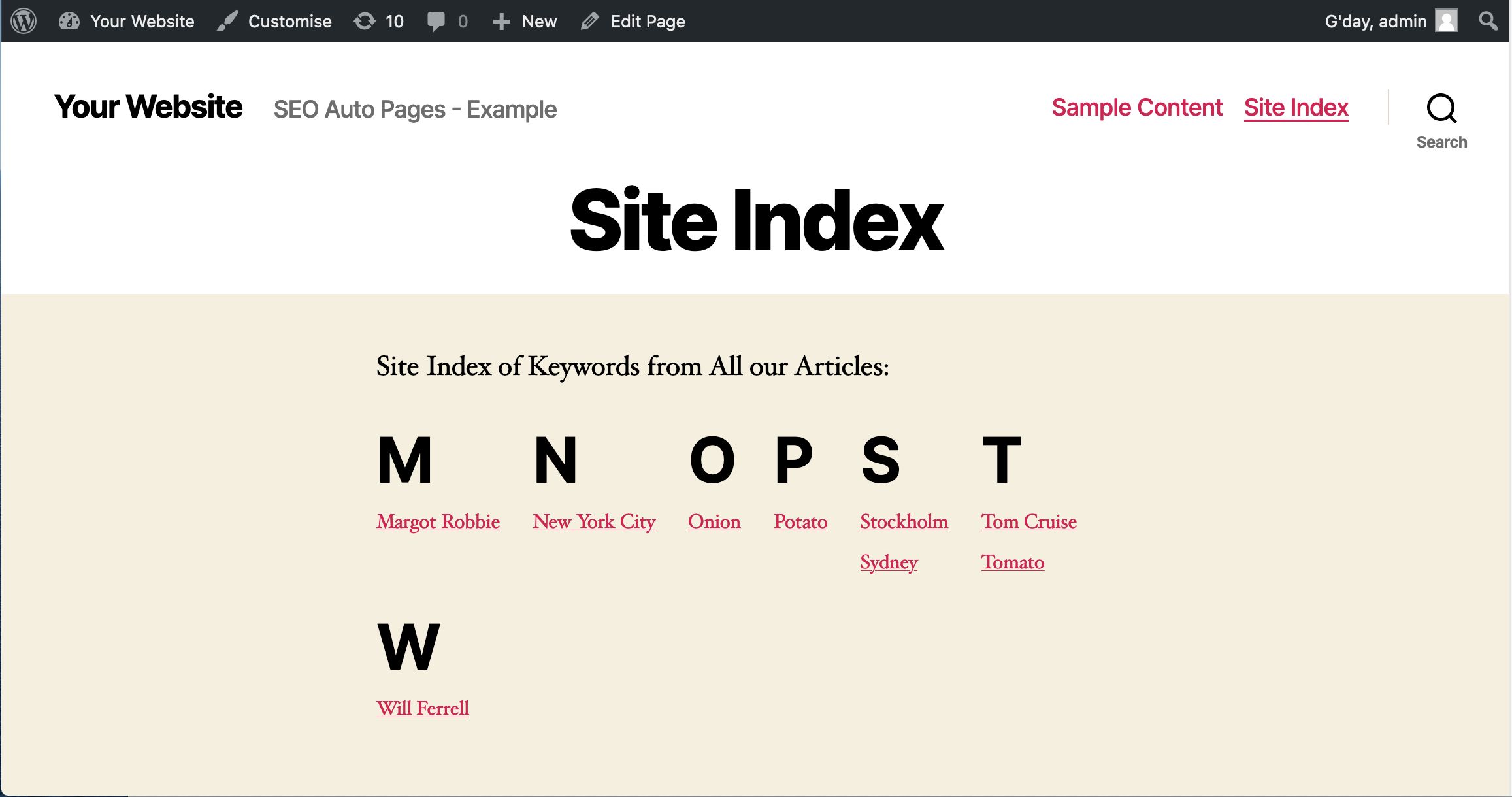Click the Tomato keyword link
The image size is (1512, 797).
click(x=1012, y=562)
